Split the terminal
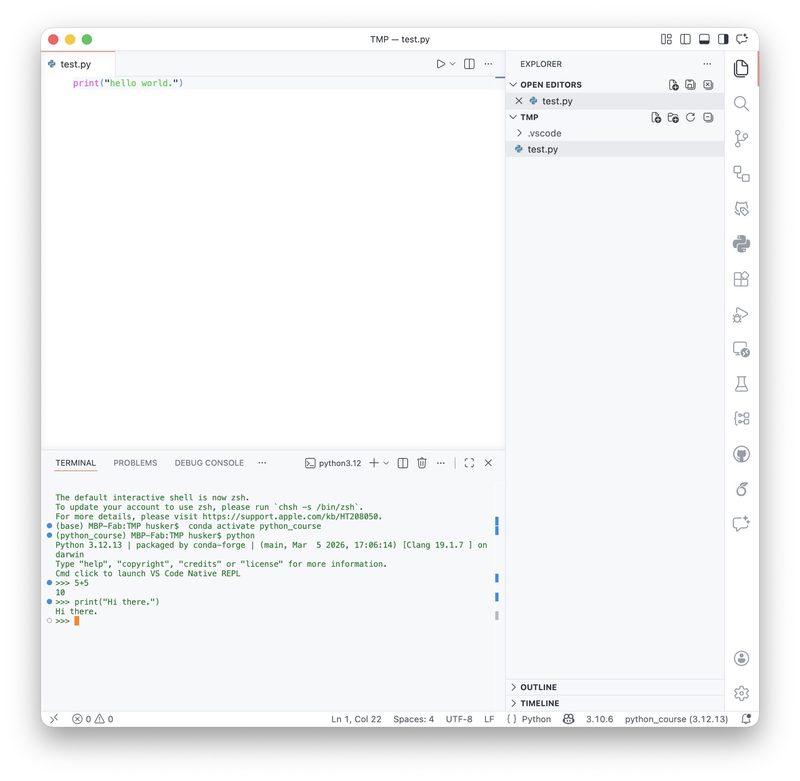The width and height of the screenshot is (800, 781). coord(403,463)
